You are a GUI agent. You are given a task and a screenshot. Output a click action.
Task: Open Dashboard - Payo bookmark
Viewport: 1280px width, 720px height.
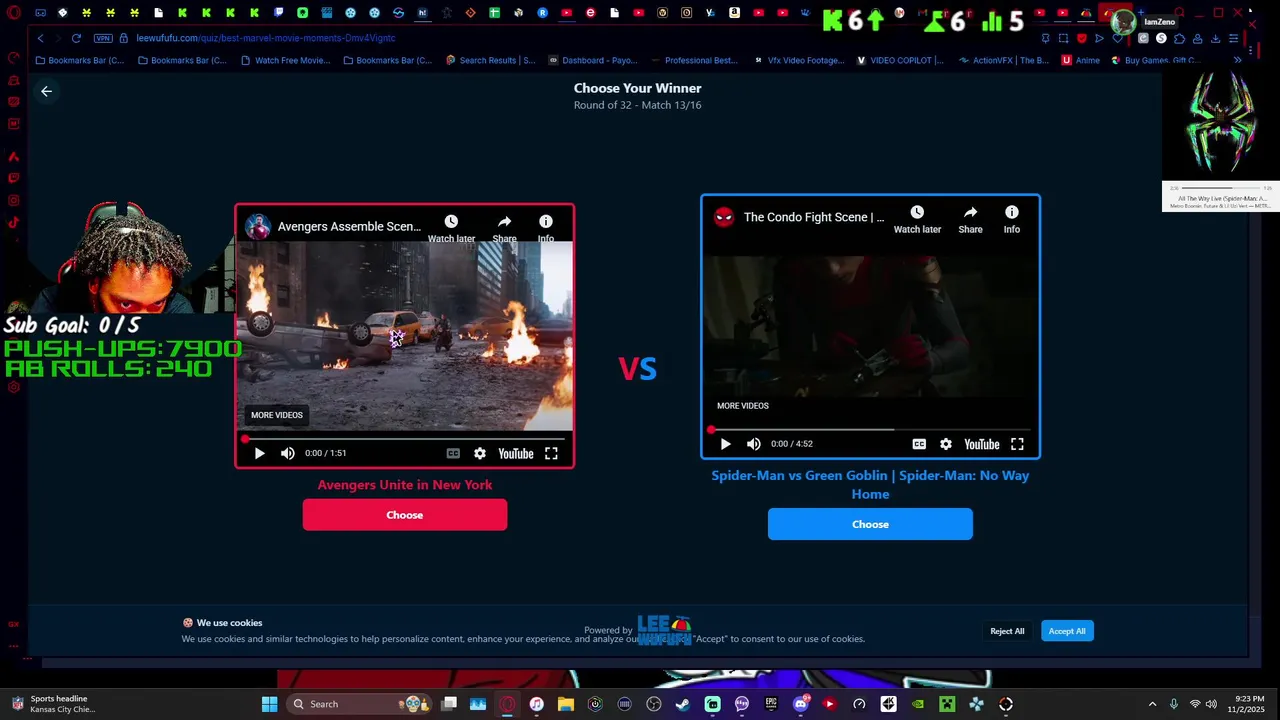(x=595, y=60)
